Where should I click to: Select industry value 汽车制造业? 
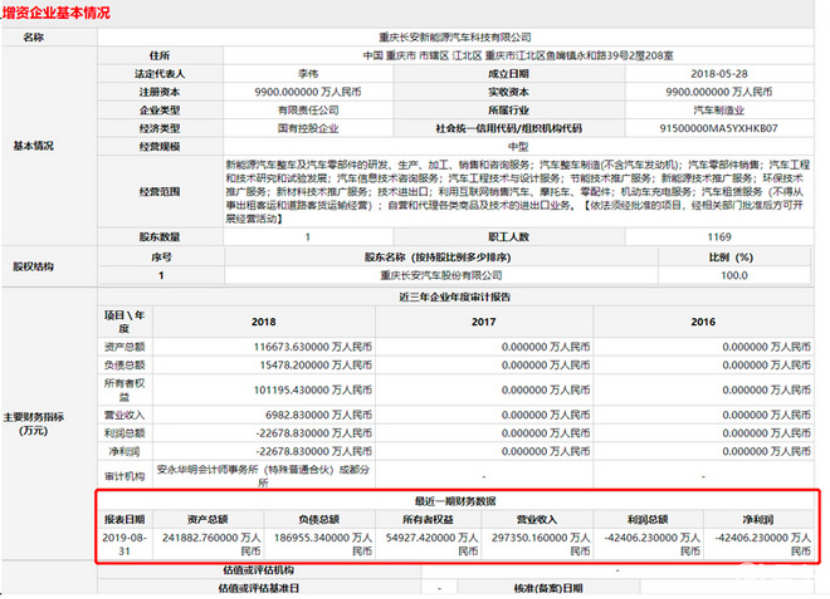[x=719, y=110]
